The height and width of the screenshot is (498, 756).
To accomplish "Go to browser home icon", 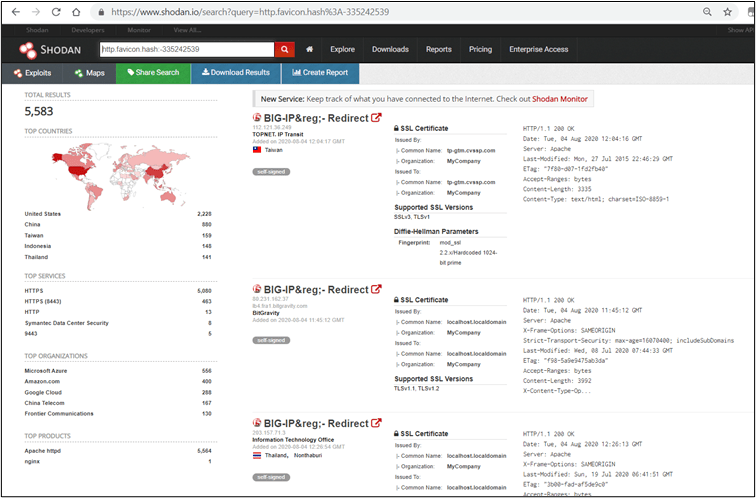I will point(76,12).
